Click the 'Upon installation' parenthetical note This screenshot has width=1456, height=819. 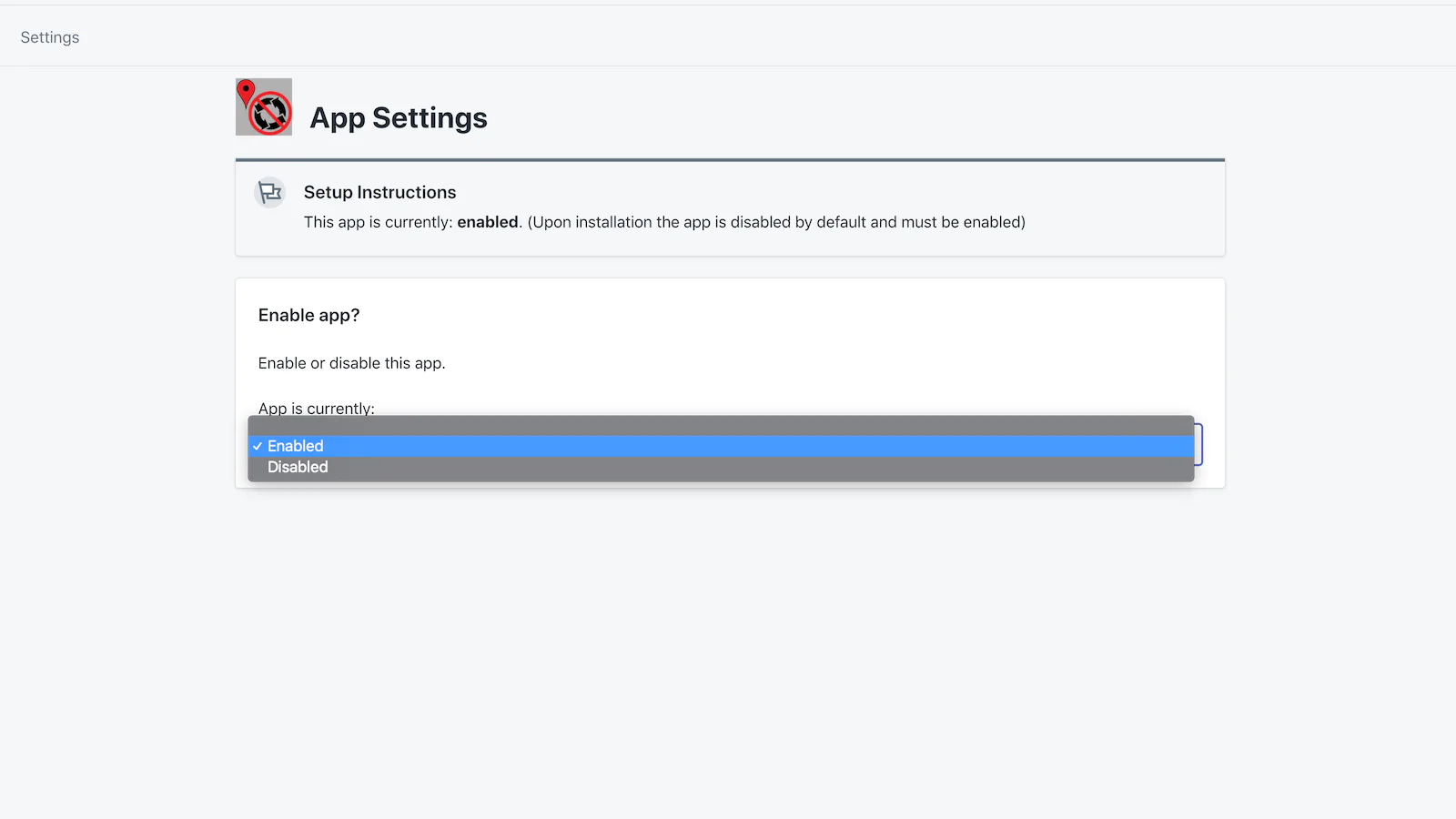776,222
